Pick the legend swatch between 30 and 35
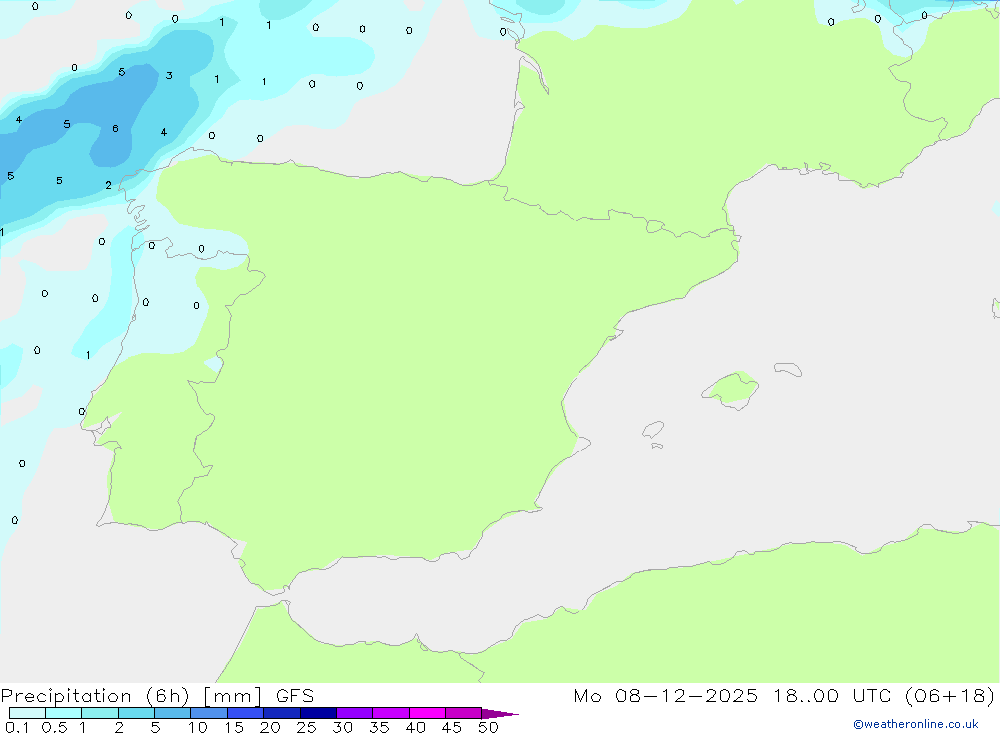This screenshot has width=1000, height=733. click(355, 713)
